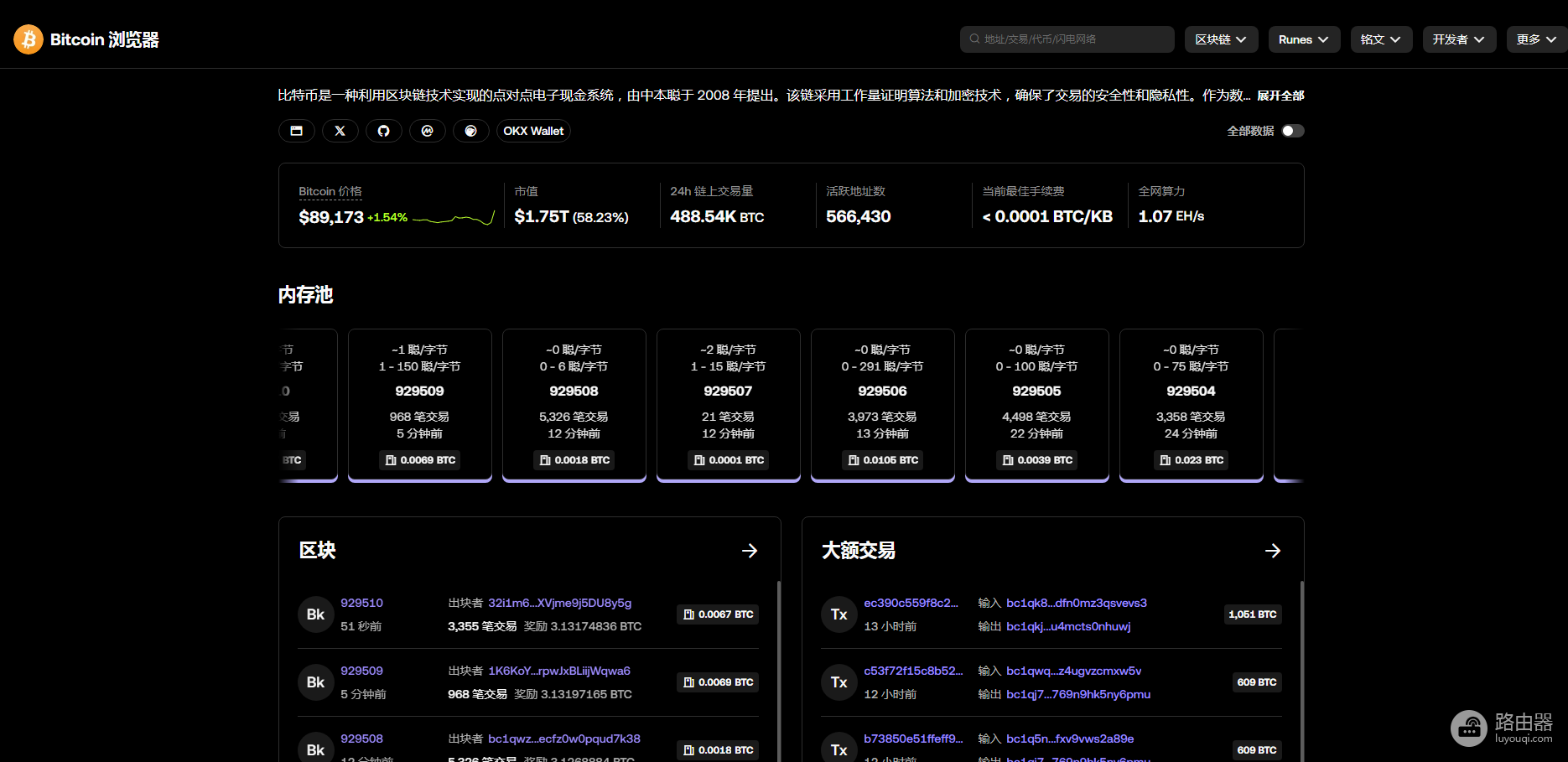The width and height of the screenshot is (1568, 762).
Task: Open input address bc1qwq...z4ugvzcmxw5v
Action: click(1074, 671)
